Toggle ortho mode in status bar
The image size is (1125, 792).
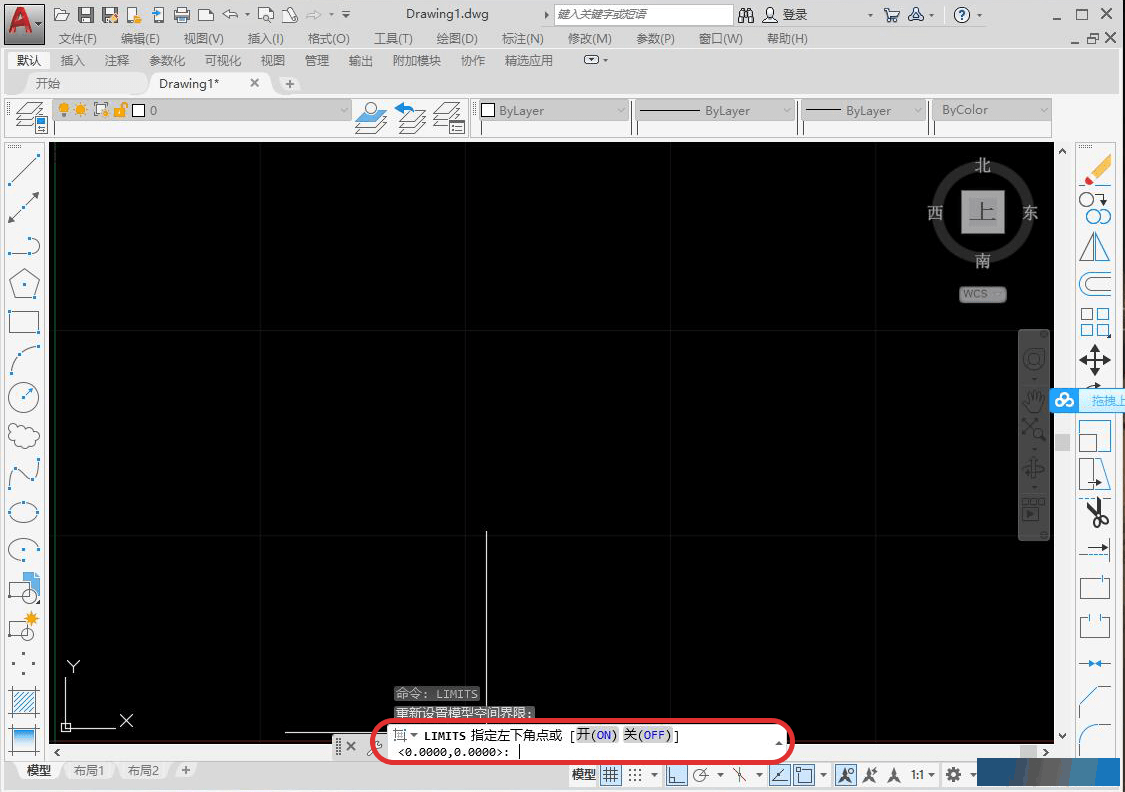coord(676,775)
